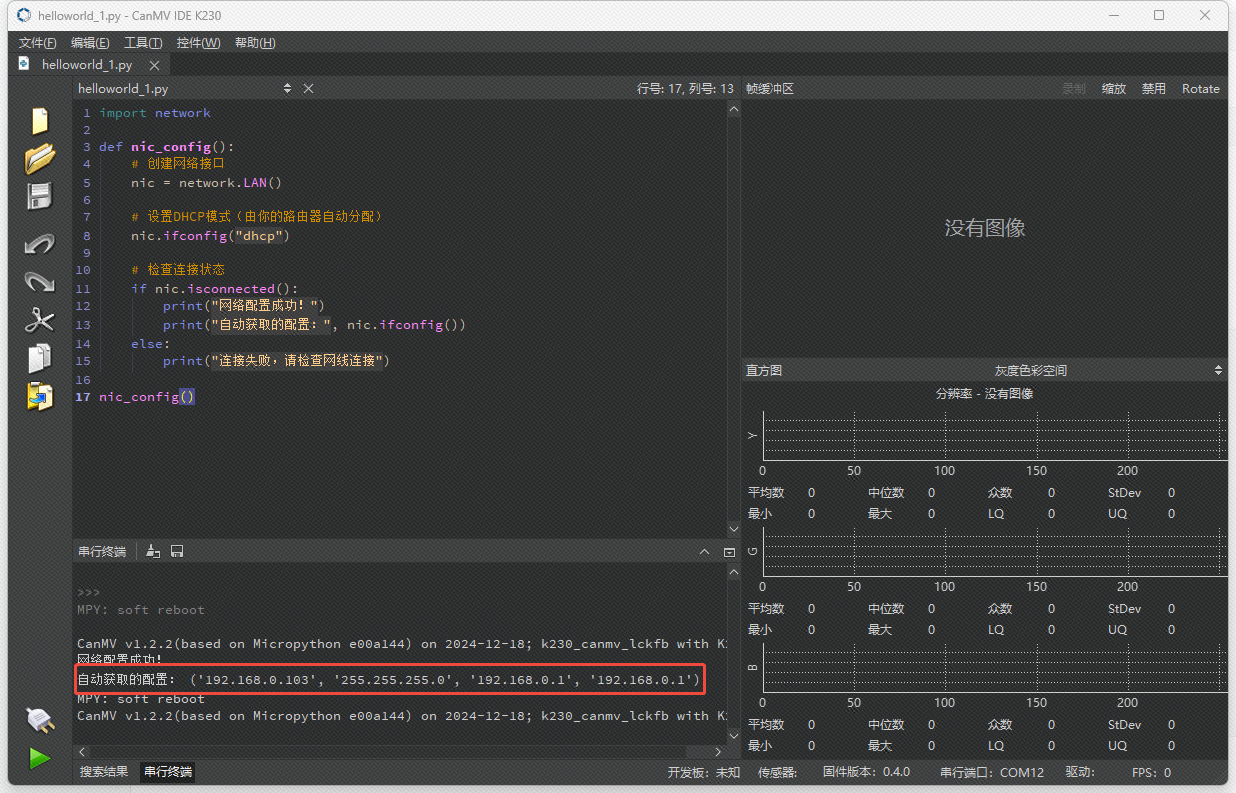Click the 'def nic_config():' line
The width and height of the screenshot is (1236, 793).
166,147
